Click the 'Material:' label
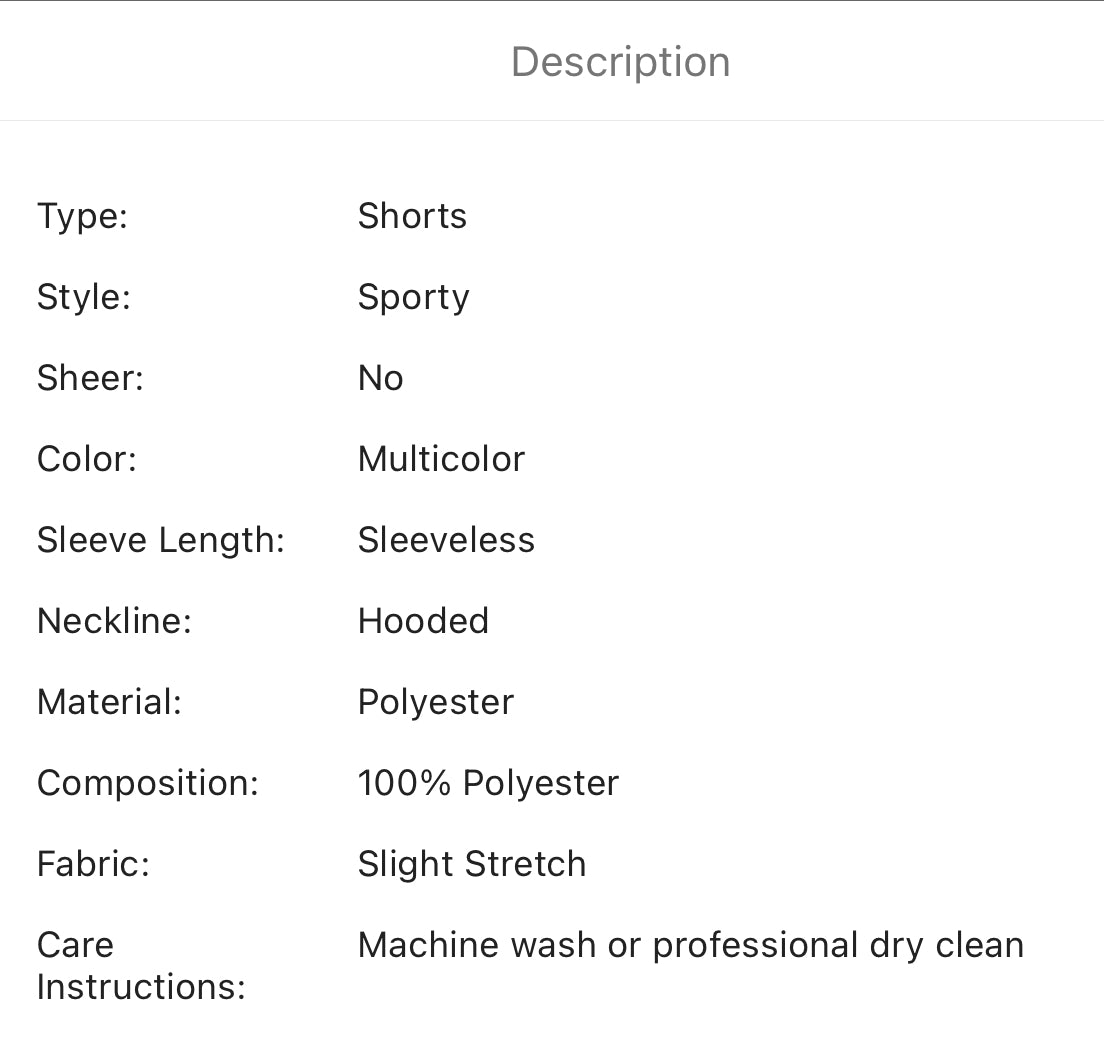 click(x=109, y=702)
